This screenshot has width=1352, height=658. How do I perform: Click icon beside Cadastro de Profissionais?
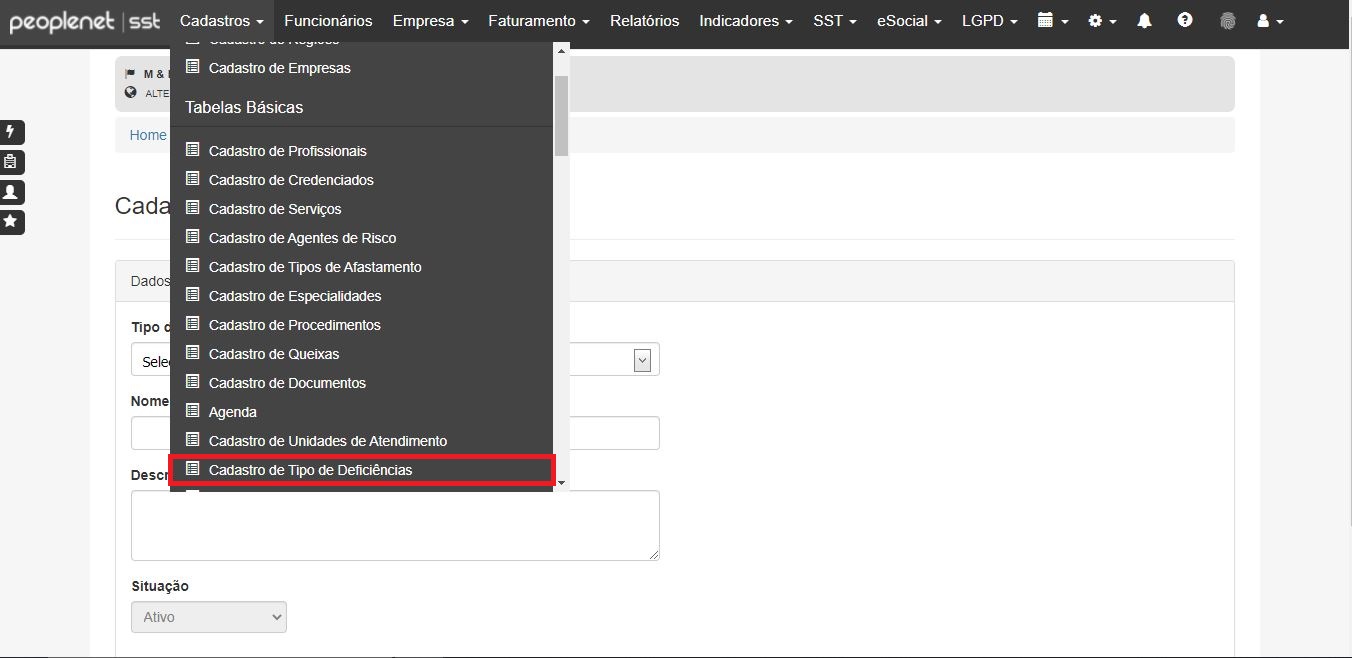(x=193, y=150)
